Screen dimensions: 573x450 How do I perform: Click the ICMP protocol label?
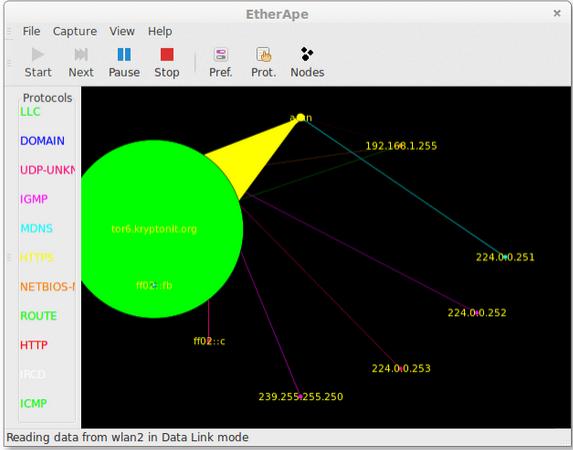point(34,404)
